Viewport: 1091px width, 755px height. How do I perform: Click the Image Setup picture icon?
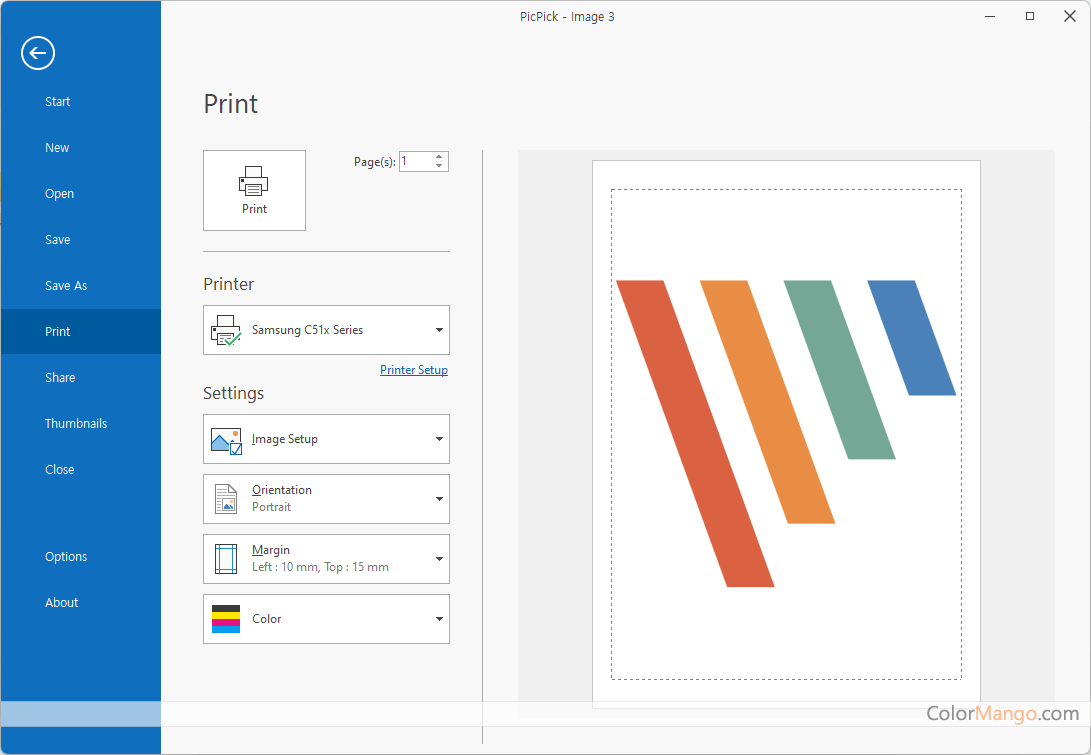[226, 440]
